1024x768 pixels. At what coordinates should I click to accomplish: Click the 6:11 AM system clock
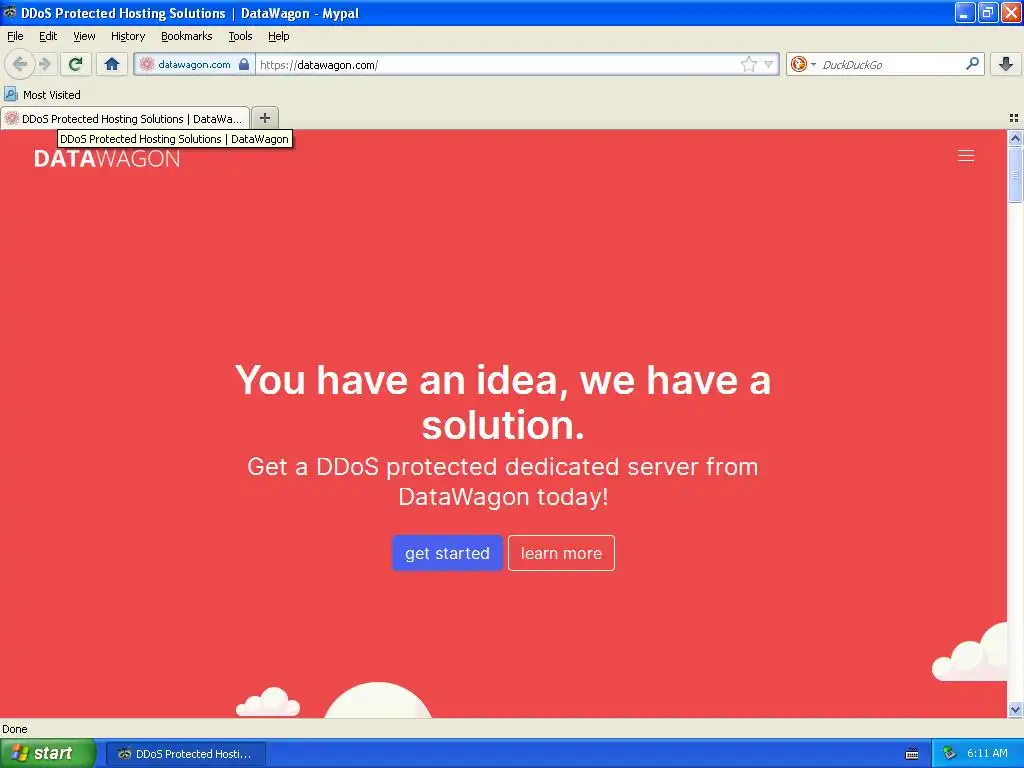(987, 754)
